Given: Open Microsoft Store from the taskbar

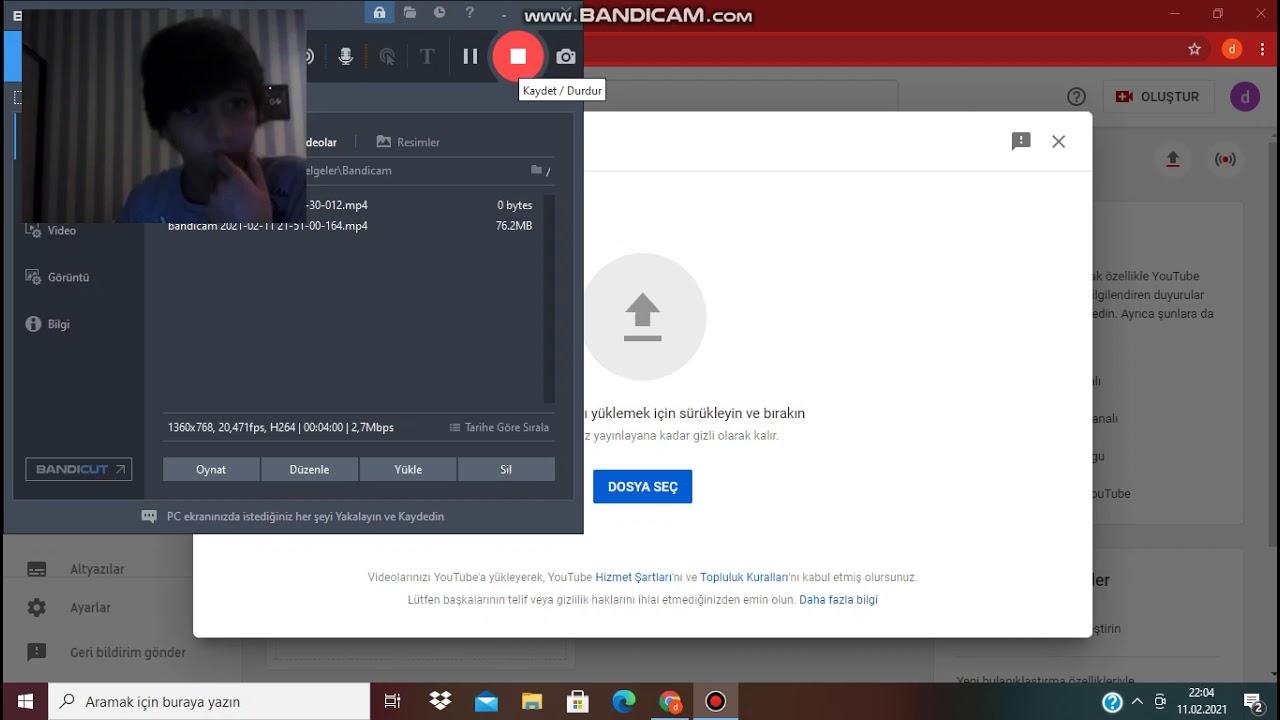Looking at the screenshot, I should point(578,701).
